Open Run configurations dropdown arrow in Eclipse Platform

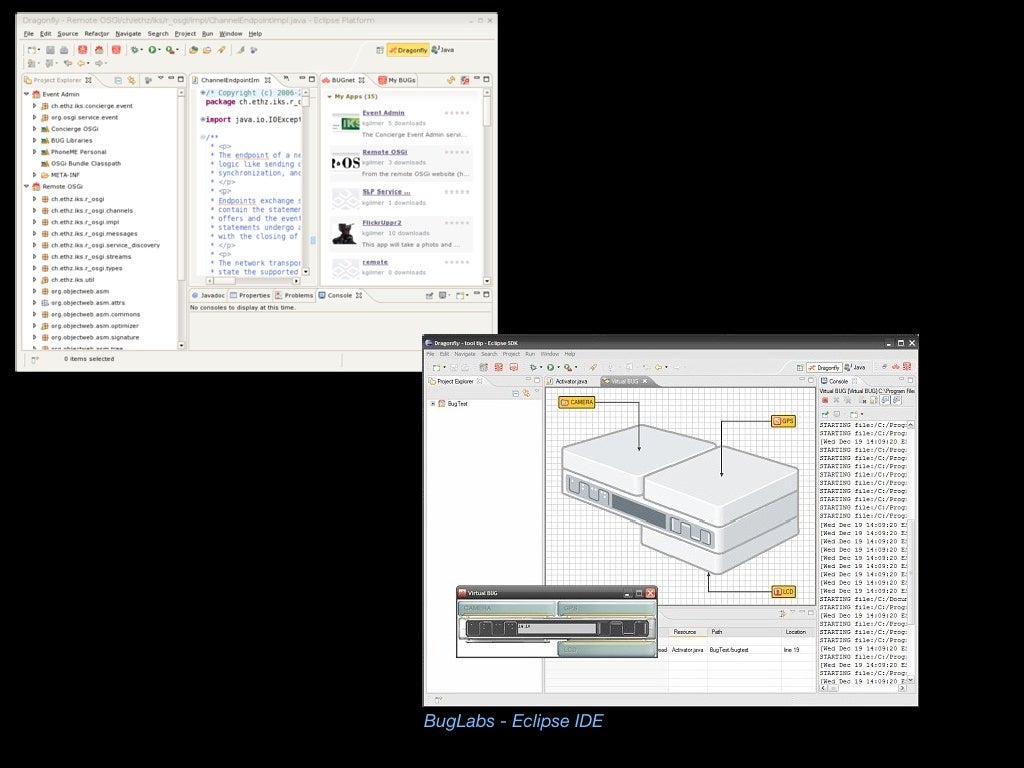(x=159, y=50)
